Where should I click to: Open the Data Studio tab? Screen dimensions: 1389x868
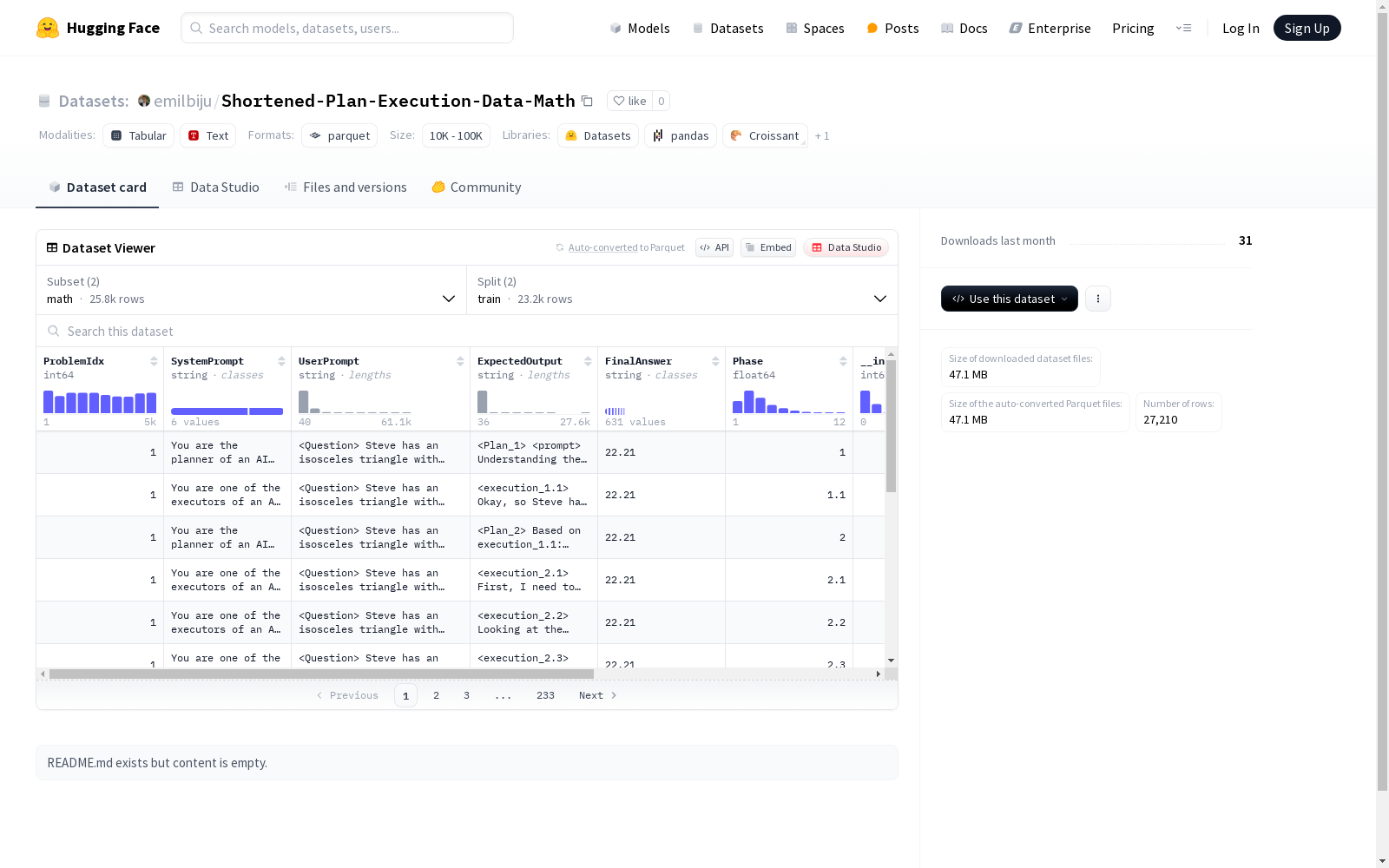tap(215, 187)
